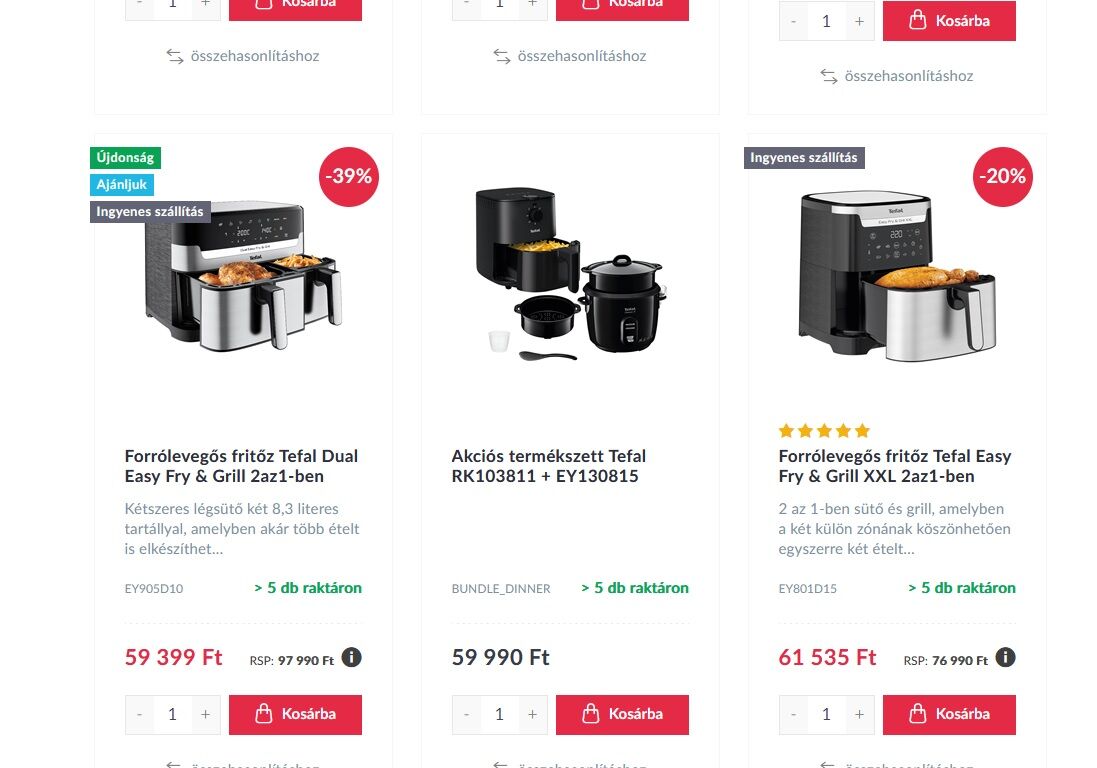
Task: Click RSP info icon for Dual Easy Fry
Action: click(x=351, y=657)
